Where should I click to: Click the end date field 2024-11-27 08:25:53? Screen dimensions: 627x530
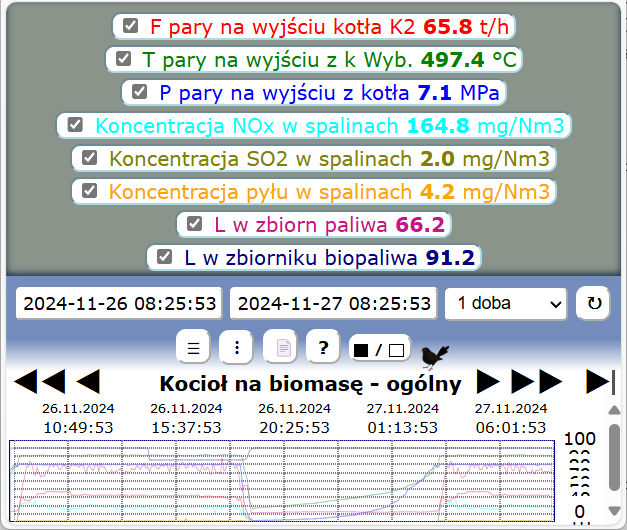point(335,303)
